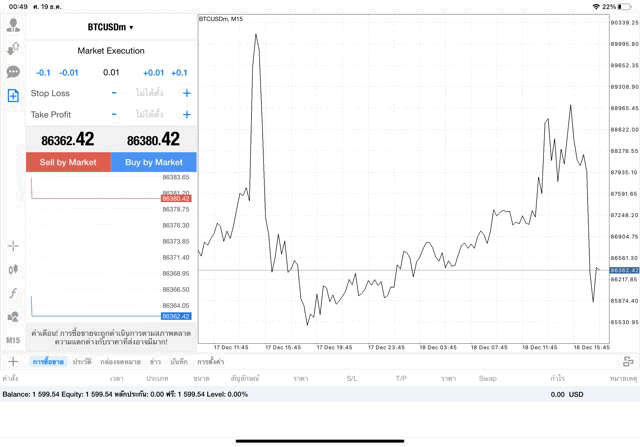
Task: Click the chart layout icon at bottom right
Action: coord(627,361)
